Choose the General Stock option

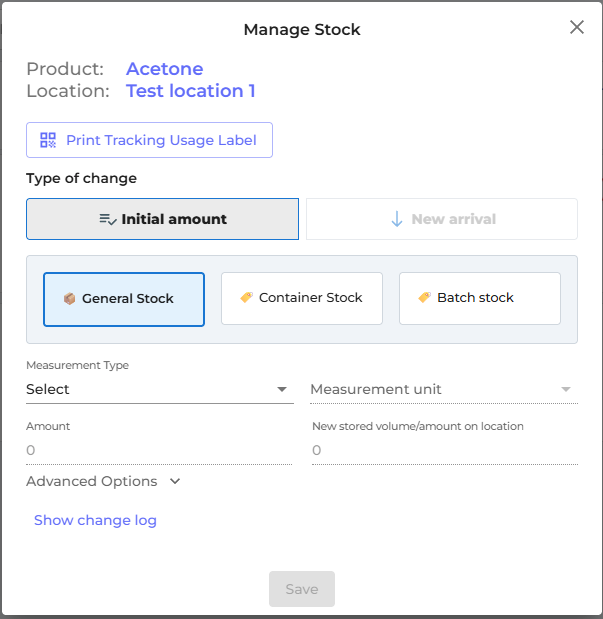click(x=124, y=299)
